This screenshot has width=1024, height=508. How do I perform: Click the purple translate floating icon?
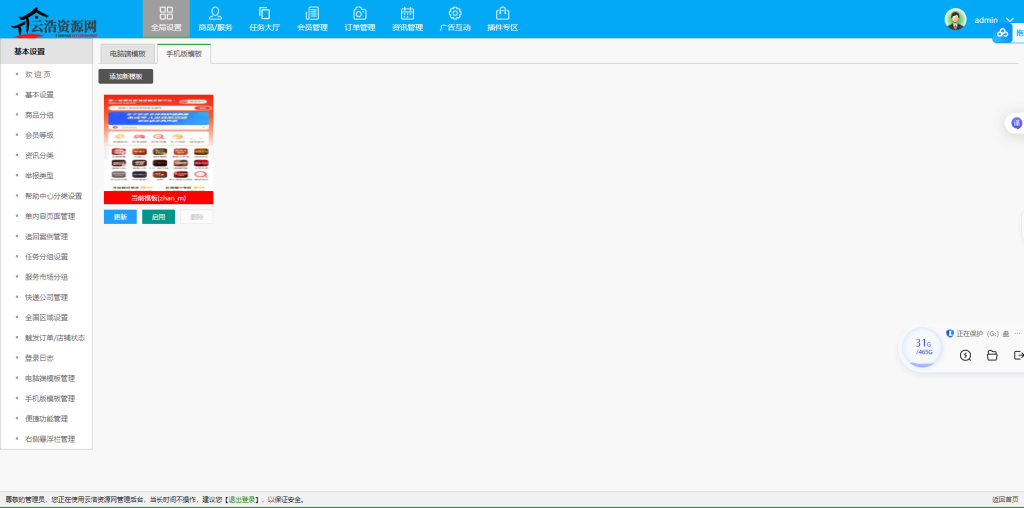click(1016, 123)
